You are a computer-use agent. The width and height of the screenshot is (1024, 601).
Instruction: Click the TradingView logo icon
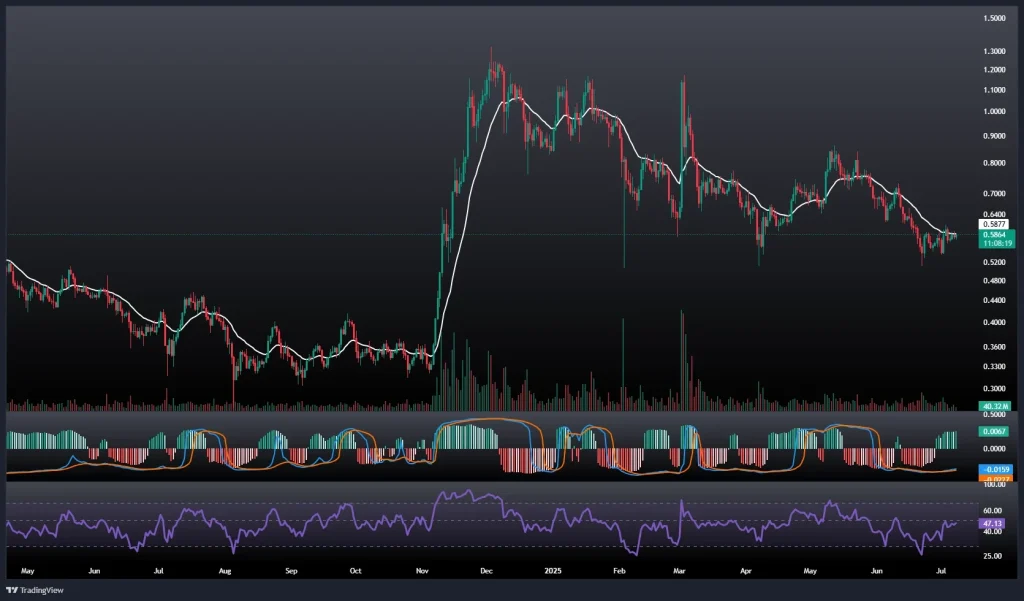click(x=13, y=589)
